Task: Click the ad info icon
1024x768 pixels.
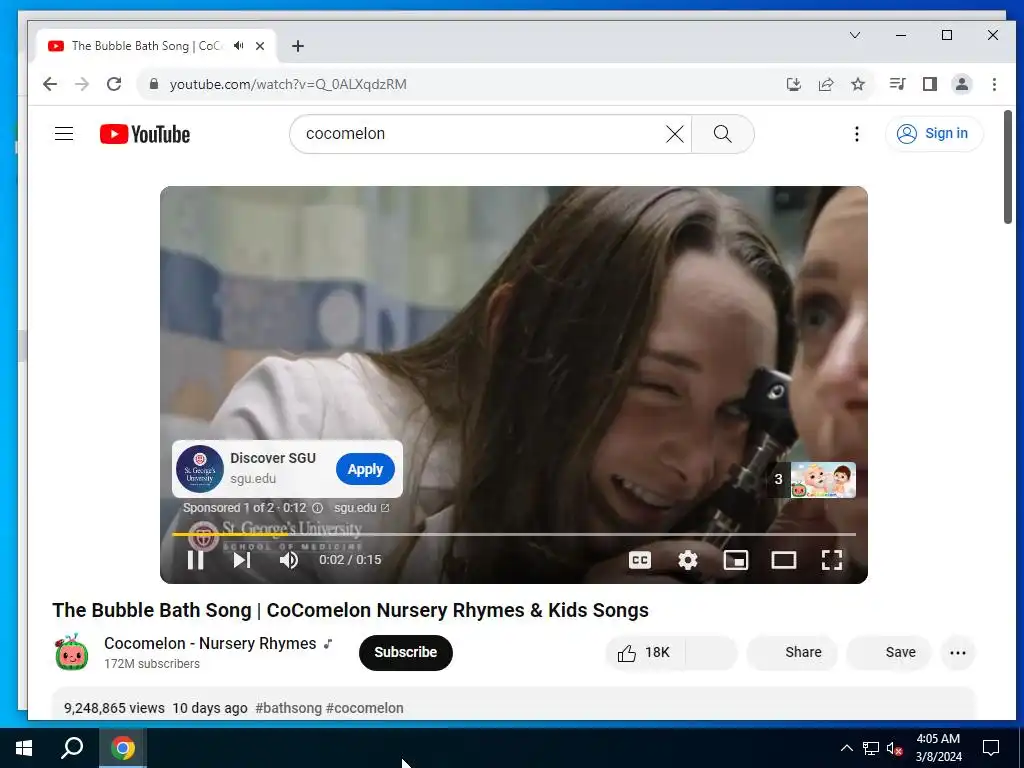Action: (x=317, y=507)
